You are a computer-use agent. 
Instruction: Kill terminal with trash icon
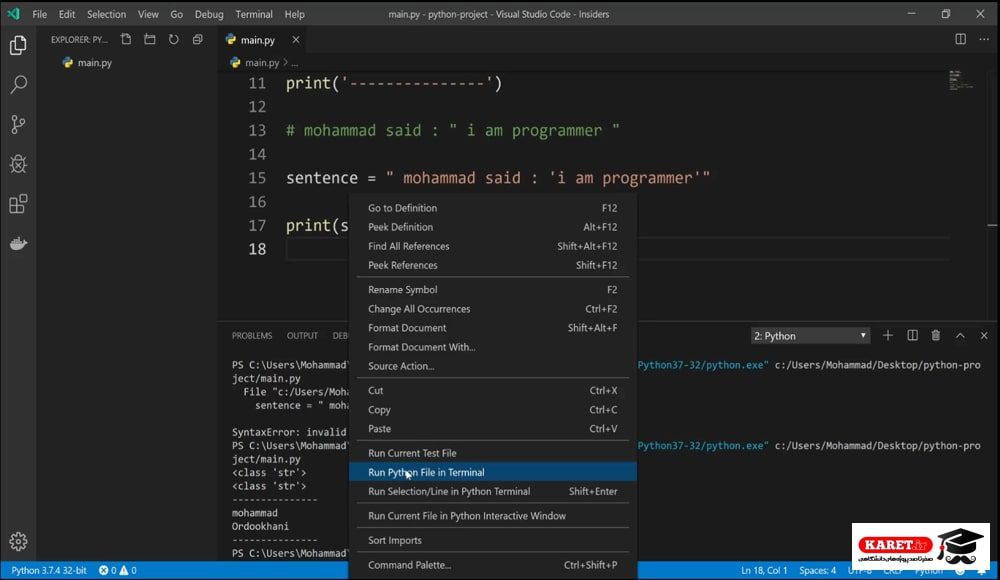(x=936, y=336)
